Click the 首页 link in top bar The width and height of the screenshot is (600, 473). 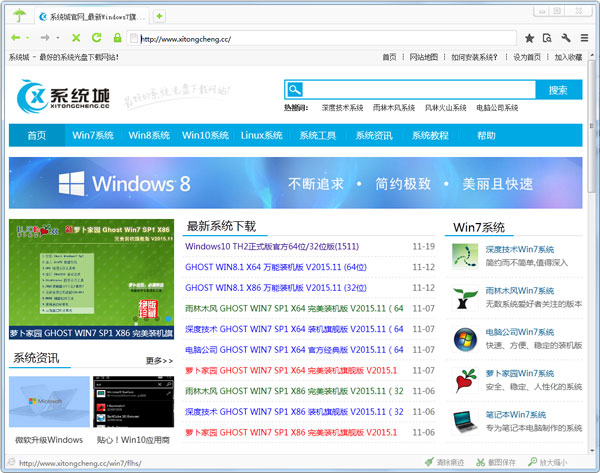(x=389, y=57)
